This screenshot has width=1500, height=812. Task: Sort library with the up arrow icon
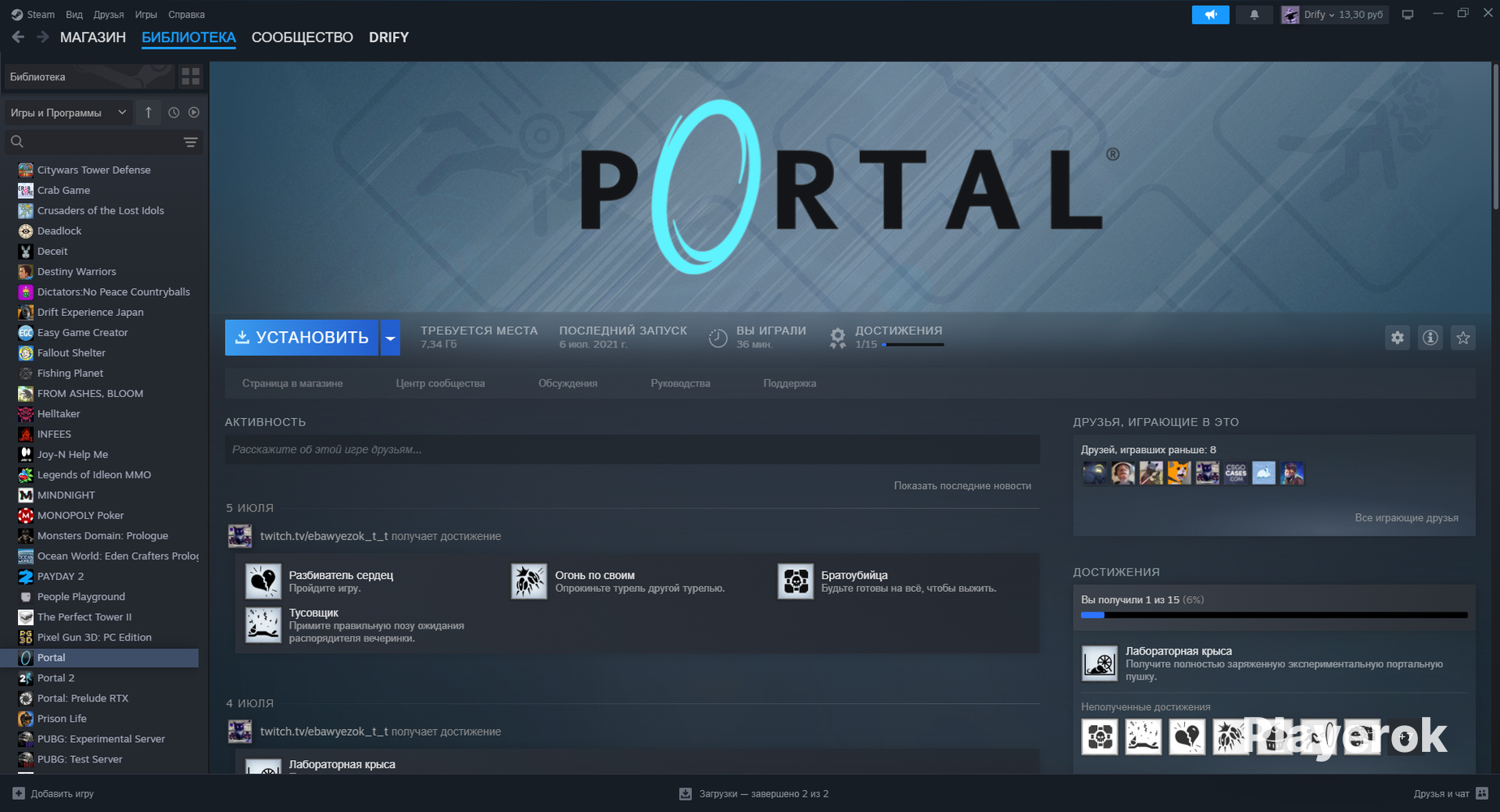[149, 113]
